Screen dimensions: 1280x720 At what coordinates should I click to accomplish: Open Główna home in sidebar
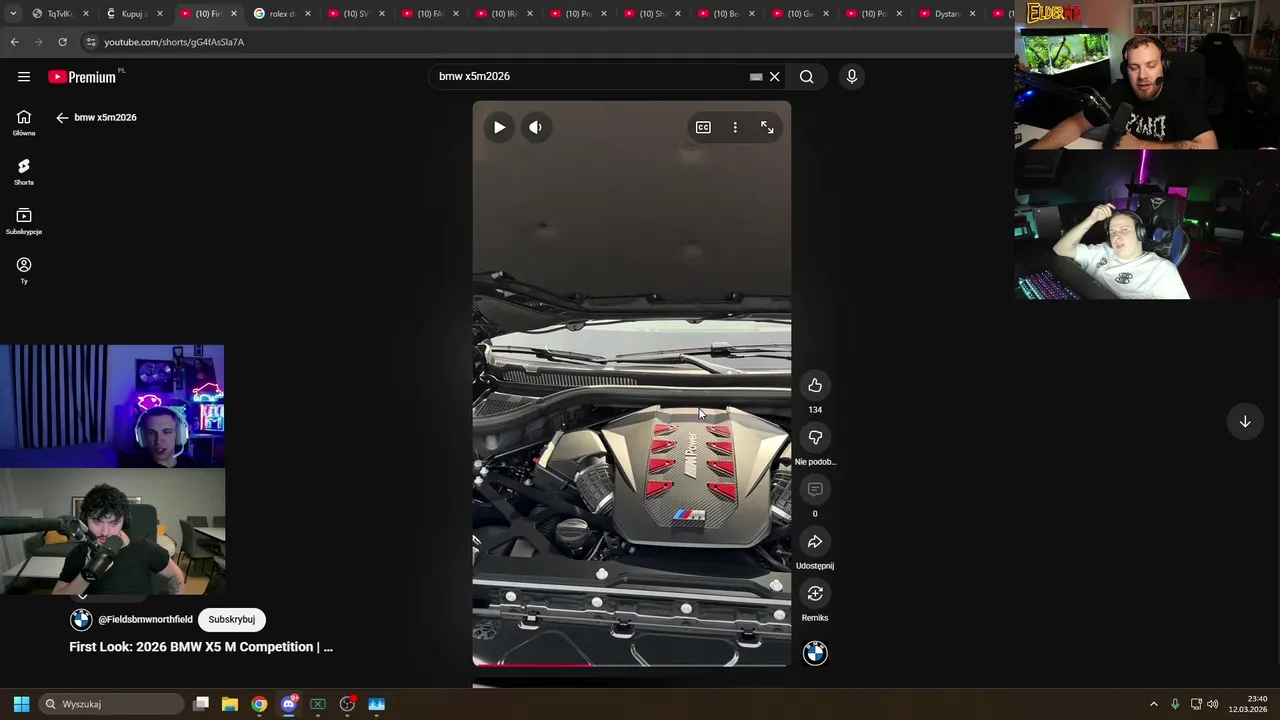[x=24, y=123]
